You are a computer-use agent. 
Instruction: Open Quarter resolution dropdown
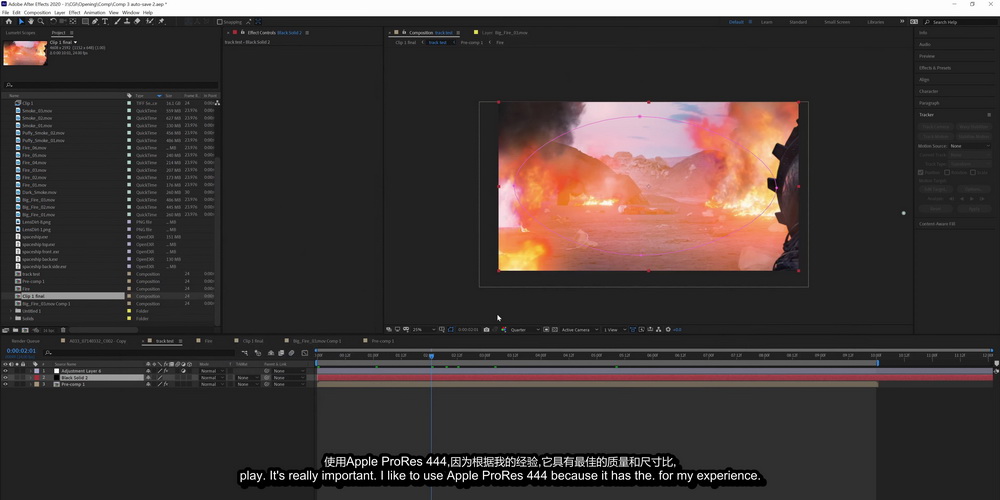tap(525, 330)
